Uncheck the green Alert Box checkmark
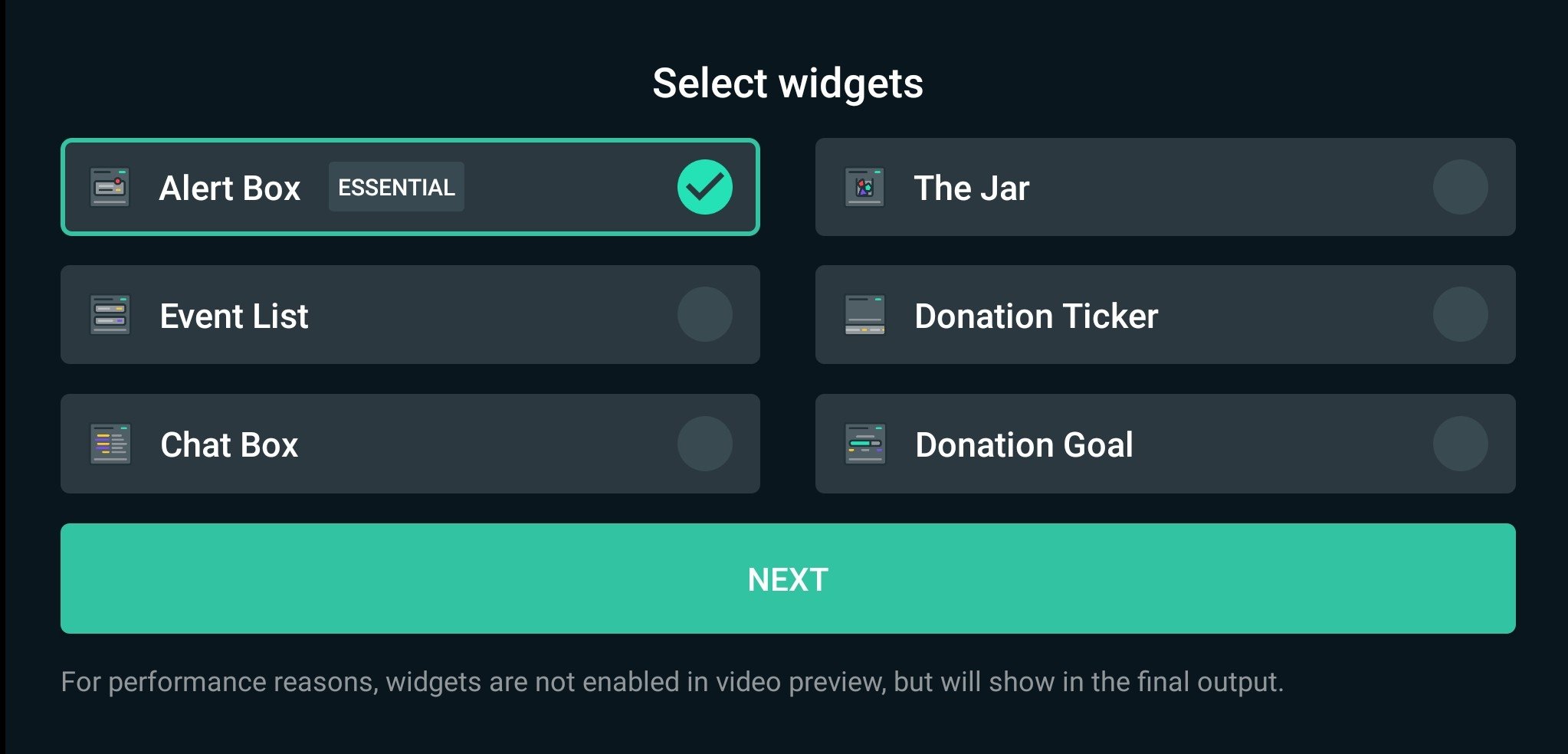The width and height of the screenshot is (1568, 754). pyautogui.click(x=705, y=187)
